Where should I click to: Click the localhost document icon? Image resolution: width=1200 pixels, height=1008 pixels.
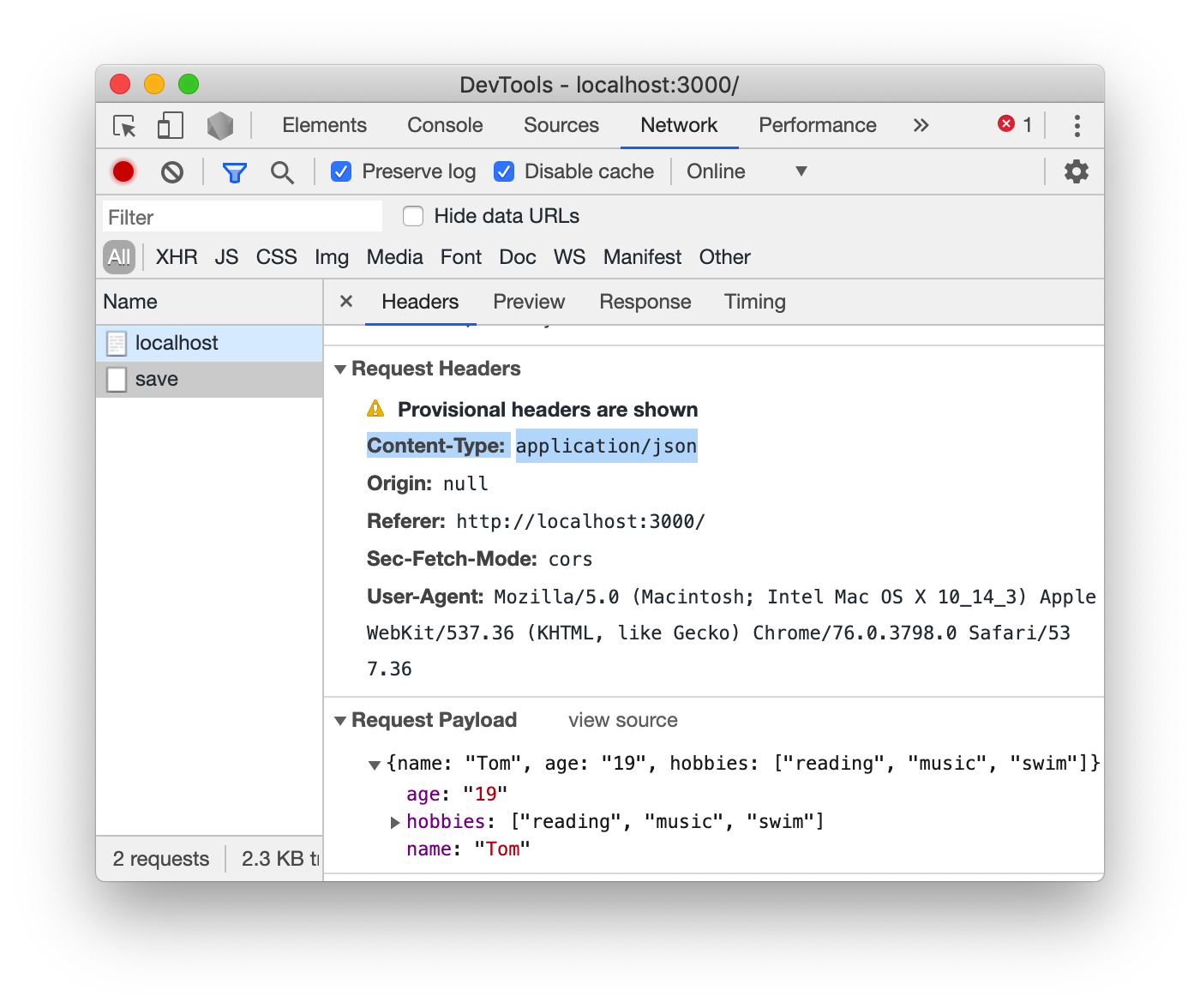(117, 343)
